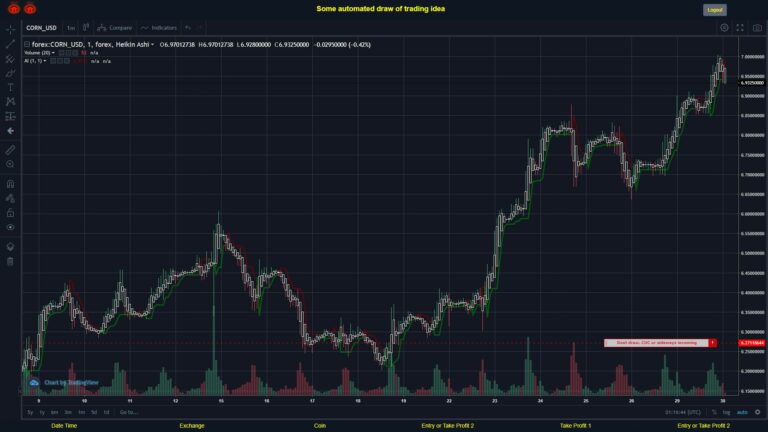Toggle fullscreen mode icon
This screenshot has height=432, width=768.
pos(740,28)
